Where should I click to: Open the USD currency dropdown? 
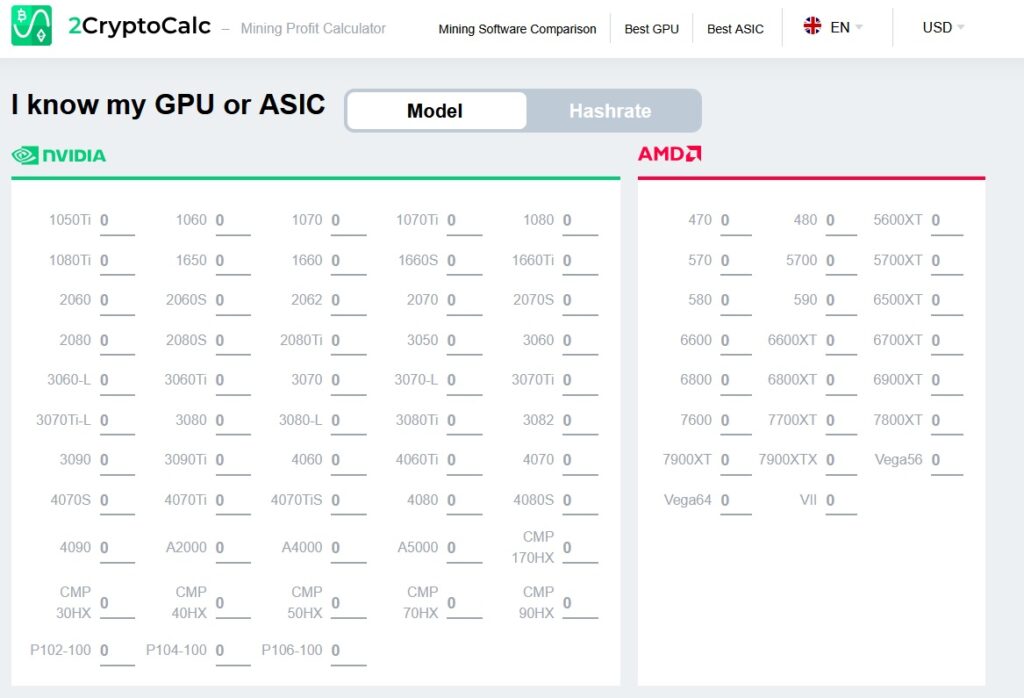pyautogui.click(x=943, y=27)
